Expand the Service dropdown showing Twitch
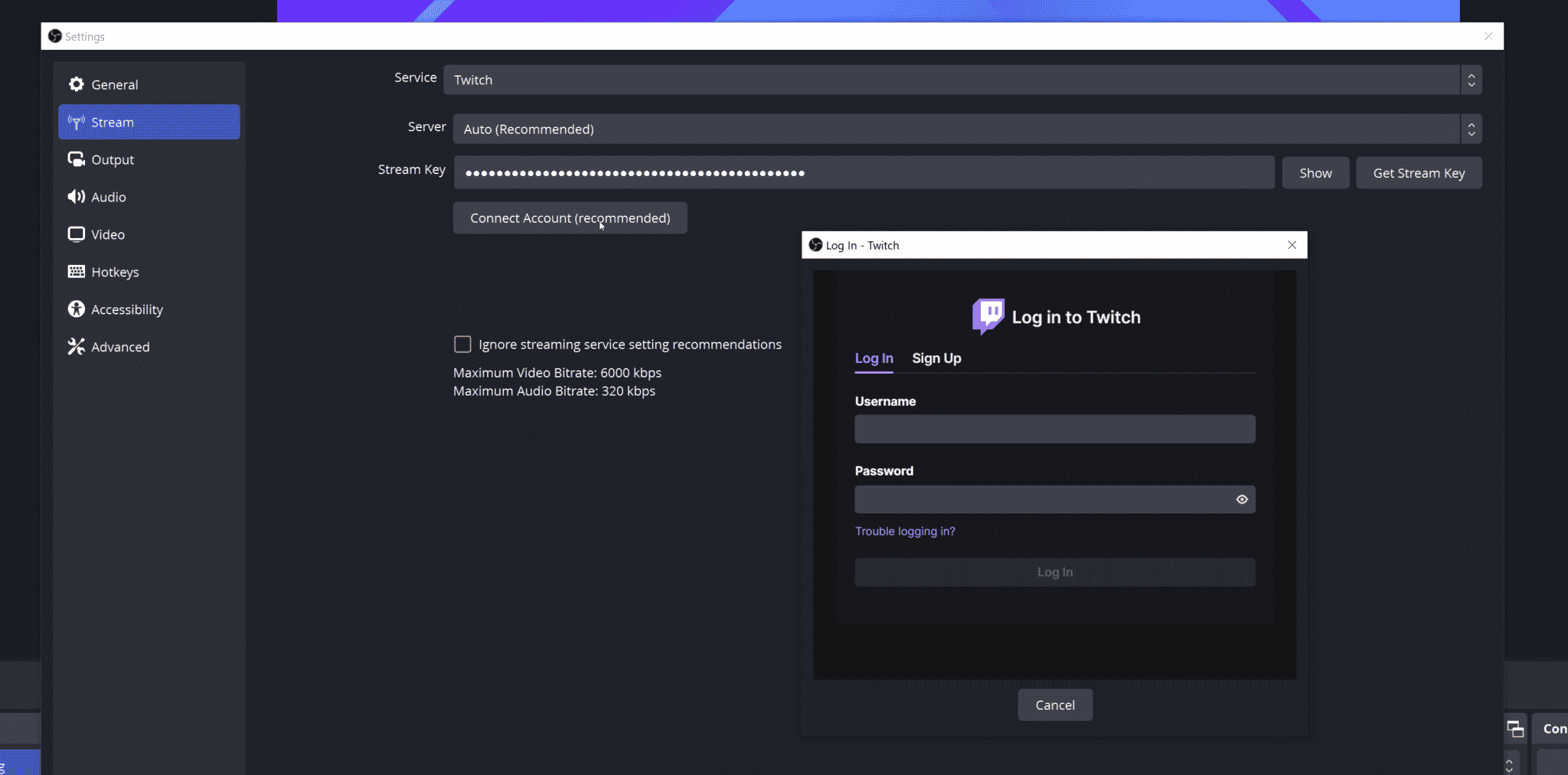The width and height of the screenshot is (1568, 775). click(x=962, y=80)
